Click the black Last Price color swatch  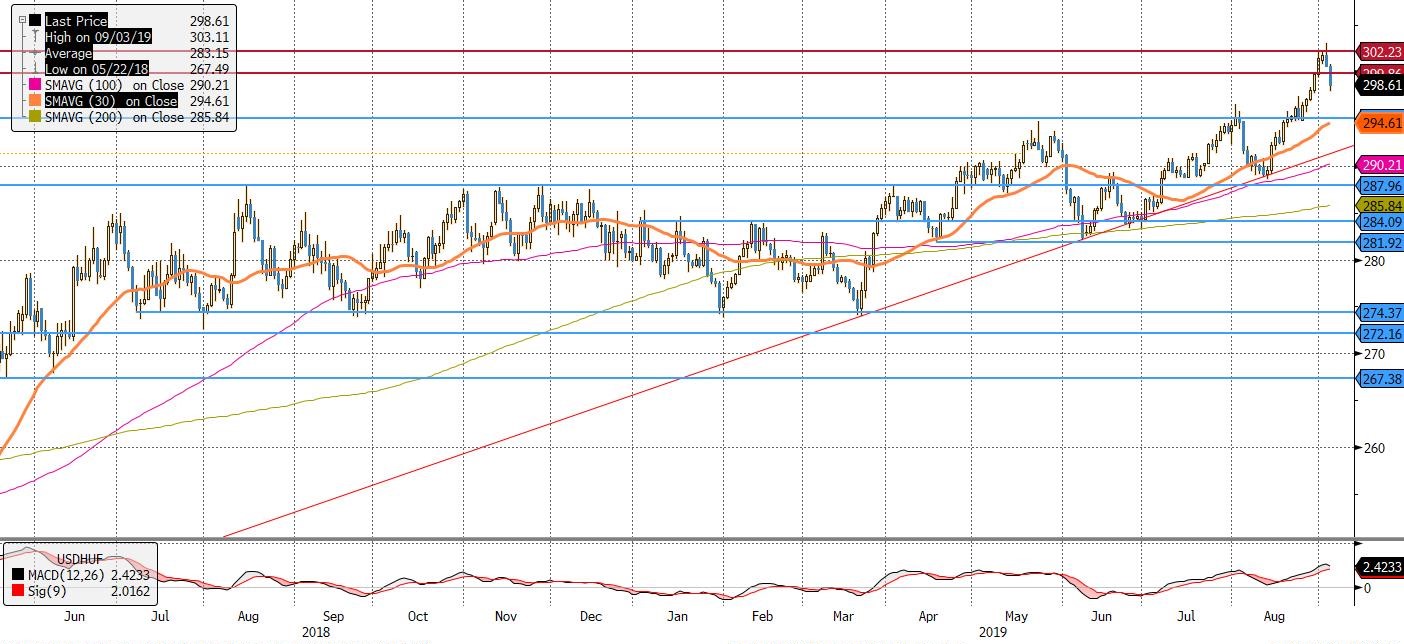36,20
